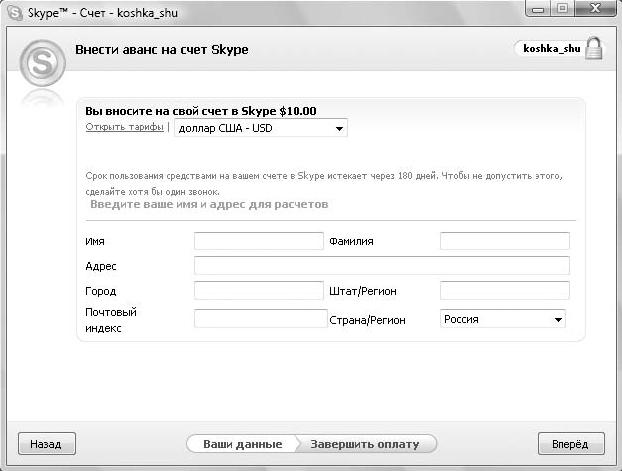The image size is (622, 471).
Task: Click the koshka_shu account name badge
Action: [551, 49]
